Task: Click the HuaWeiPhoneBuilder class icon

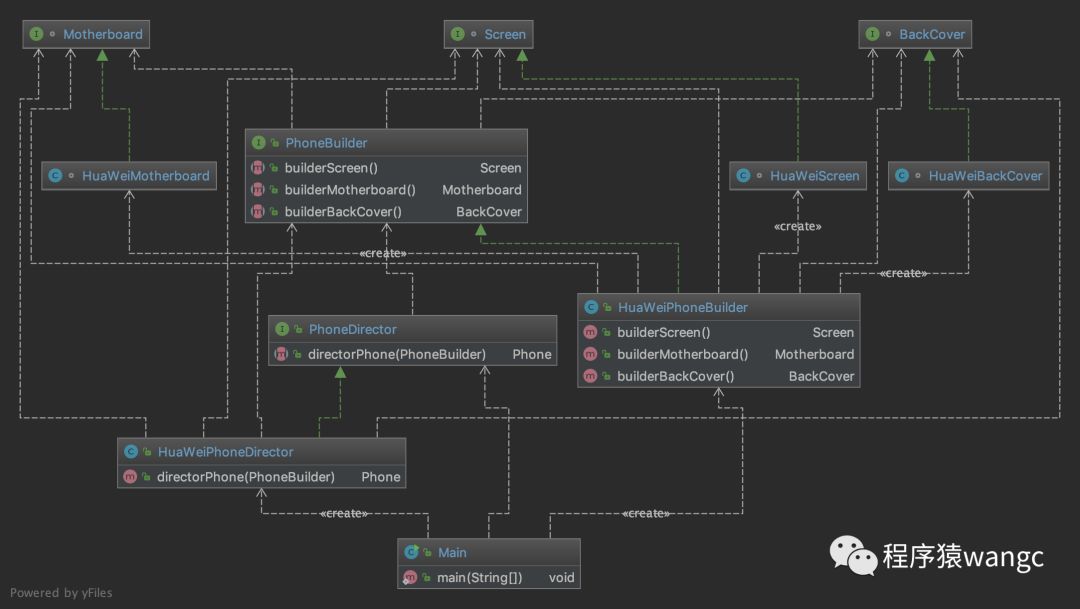Action: click(x=591, y=307)
